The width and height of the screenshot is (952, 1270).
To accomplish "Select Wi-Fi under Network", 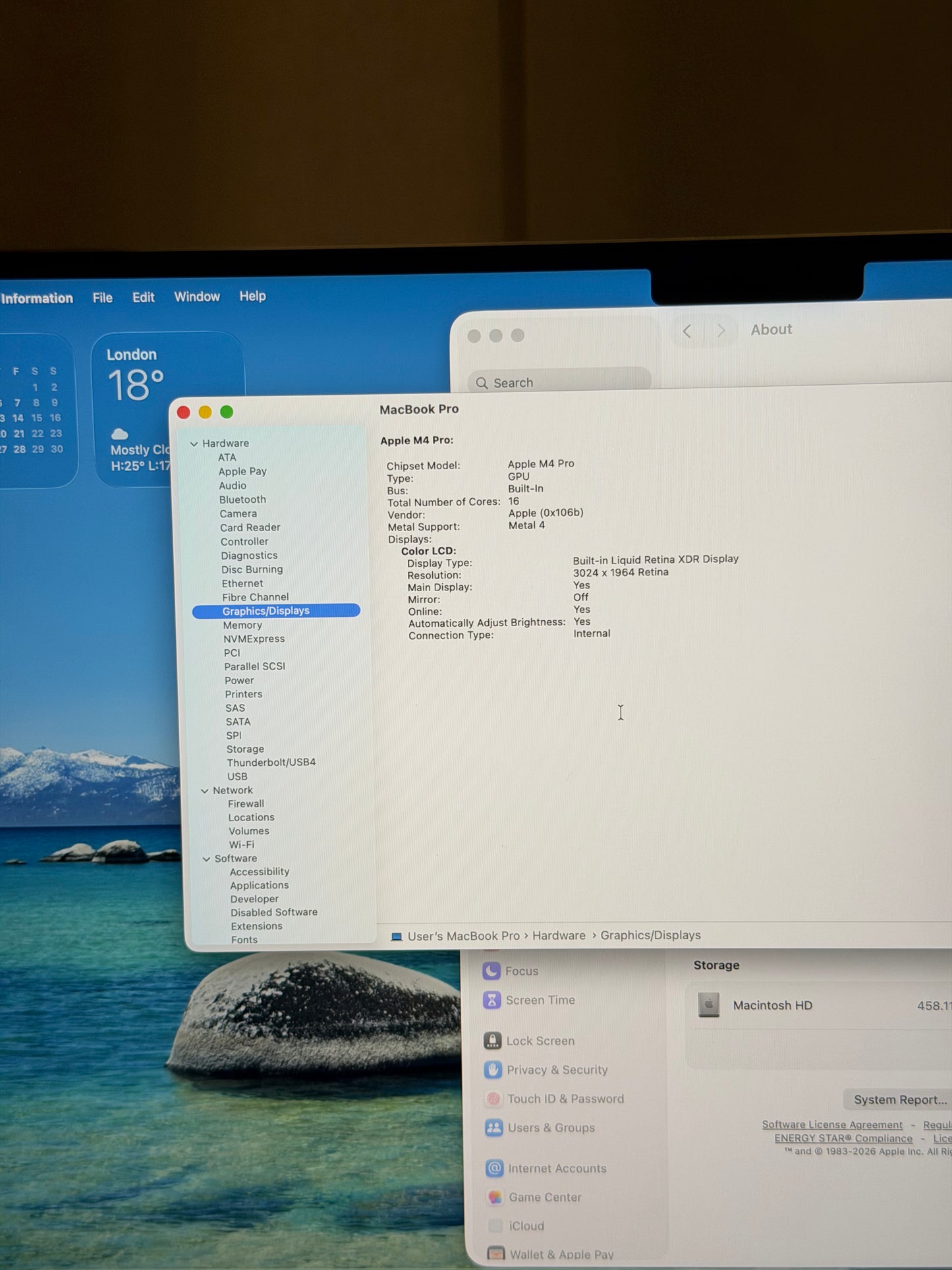I will coord(242,845).
